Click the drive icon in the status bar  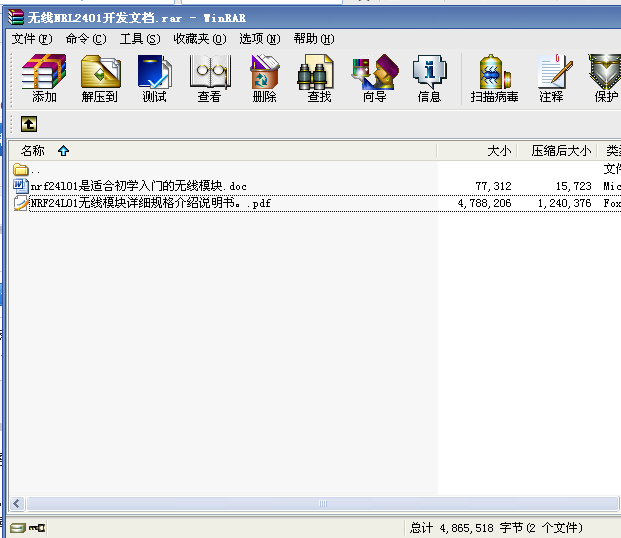[17, 528]
